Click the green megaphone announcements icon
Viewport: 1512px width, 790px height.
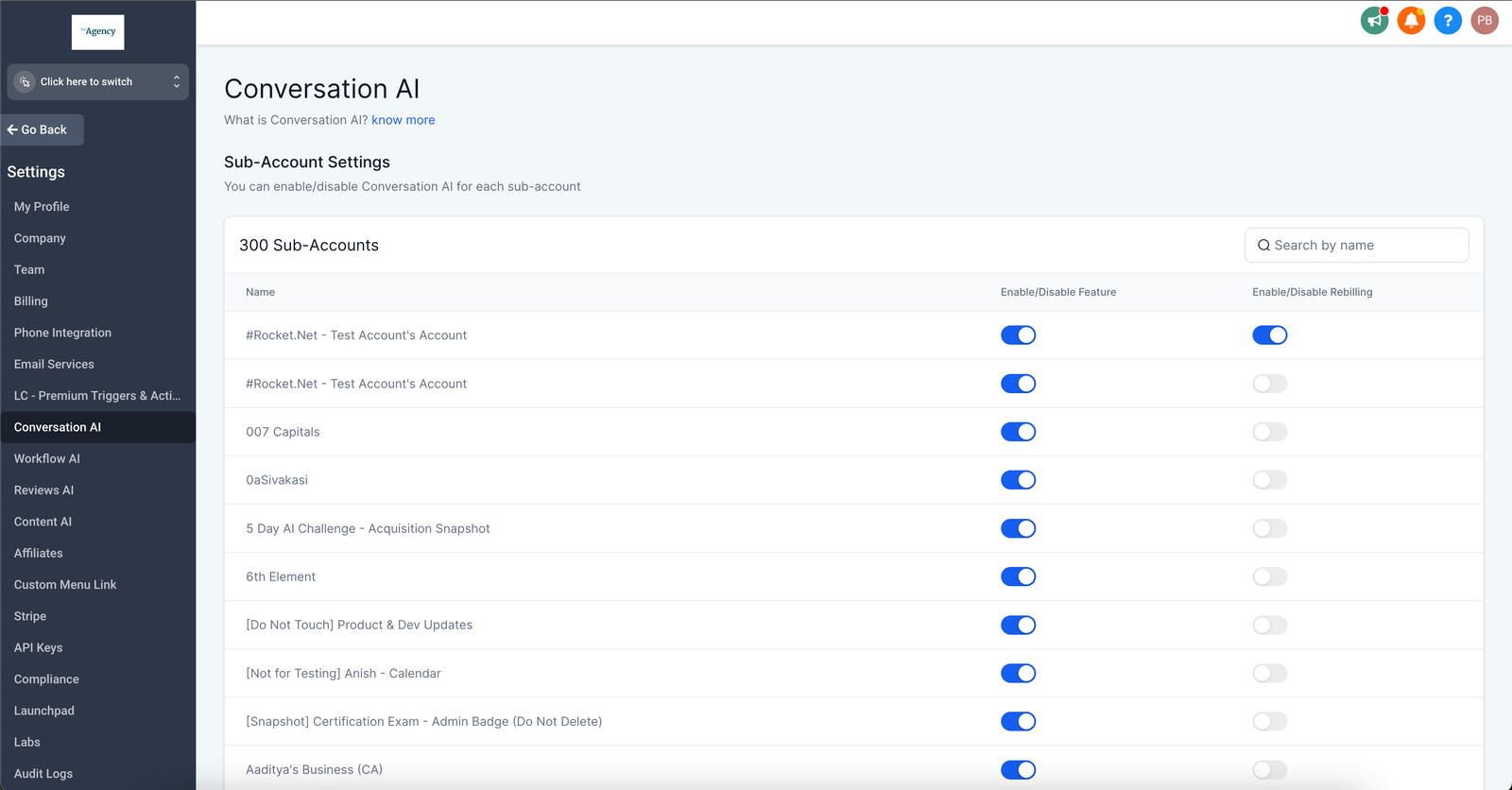pos(1374,20)
